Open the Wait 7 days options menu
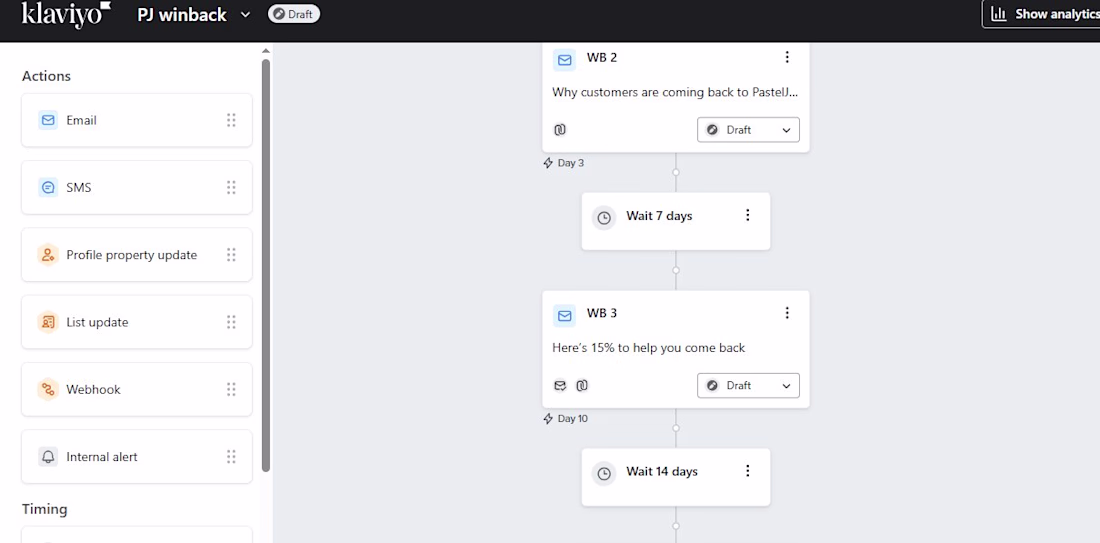 click(748, 216)
